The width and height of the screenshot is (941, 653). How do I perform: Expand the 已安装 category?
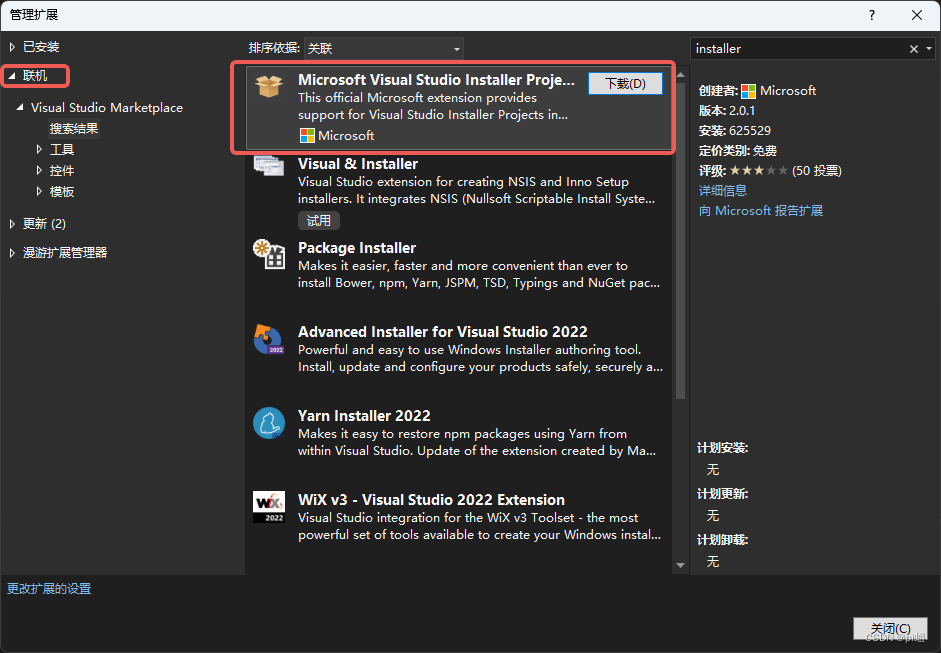pos(12,47)
